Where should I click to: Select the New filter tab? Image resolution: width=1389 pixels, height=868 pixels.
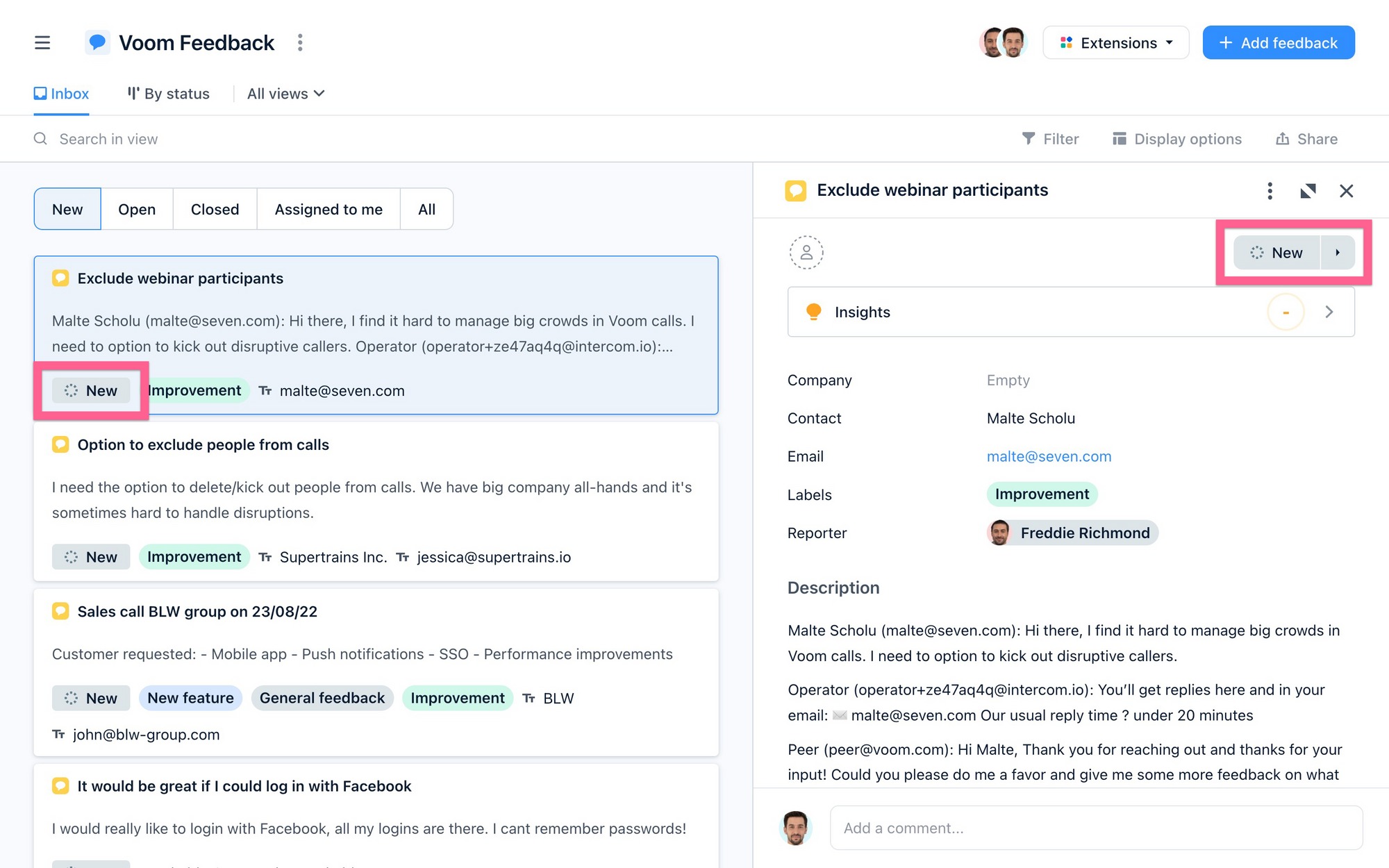point(67,209)
